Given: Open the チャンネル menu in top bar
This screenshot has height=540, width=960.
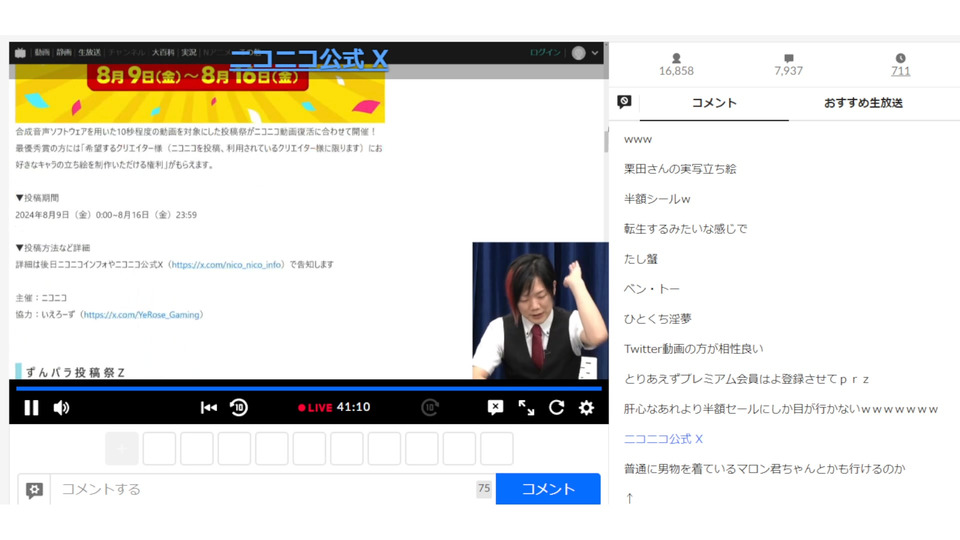Looking at the screenshot, I should (127, 53).
